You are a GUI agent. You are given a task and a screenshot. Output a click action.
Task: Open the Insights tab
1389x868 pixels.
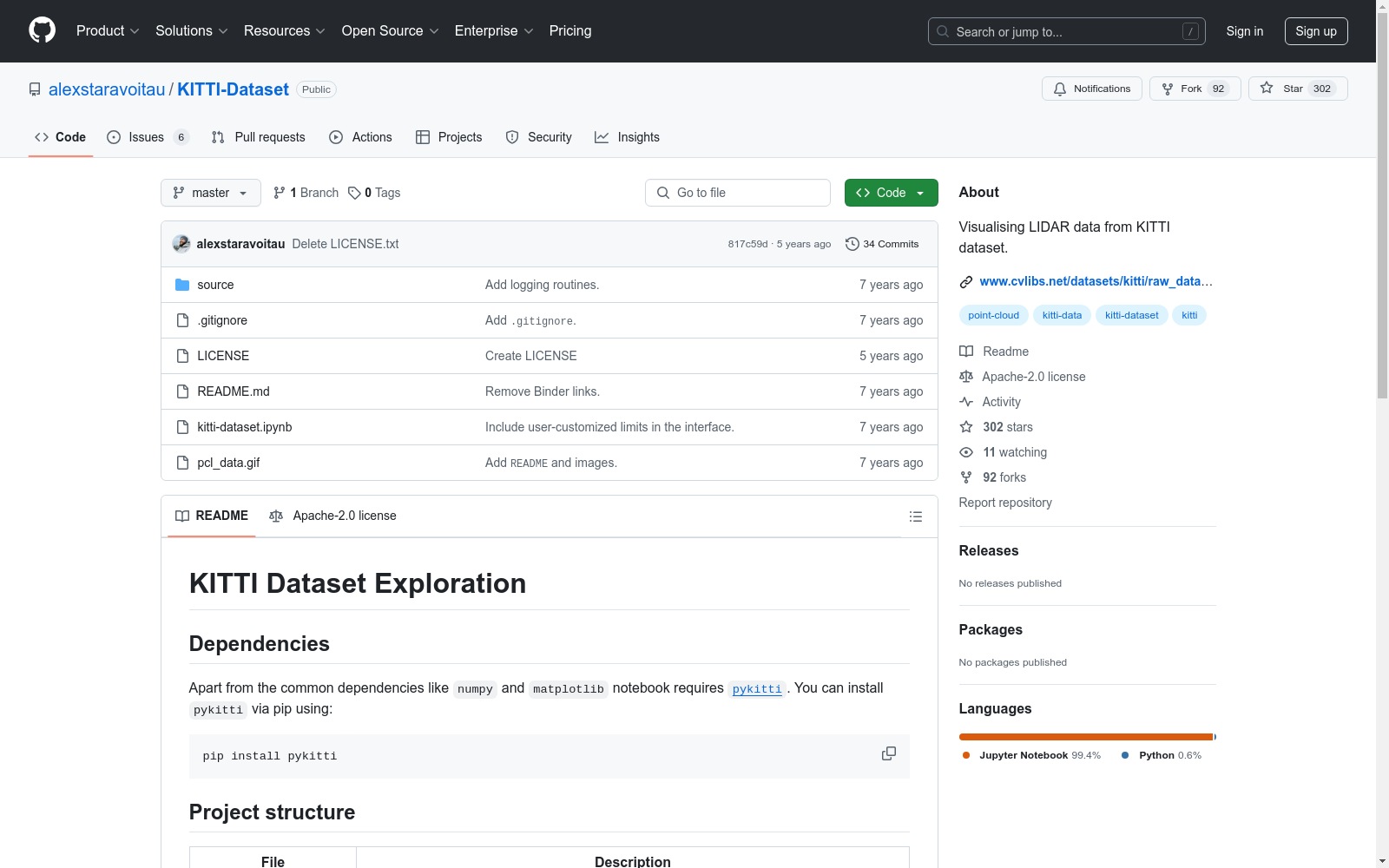click(628, 137)
